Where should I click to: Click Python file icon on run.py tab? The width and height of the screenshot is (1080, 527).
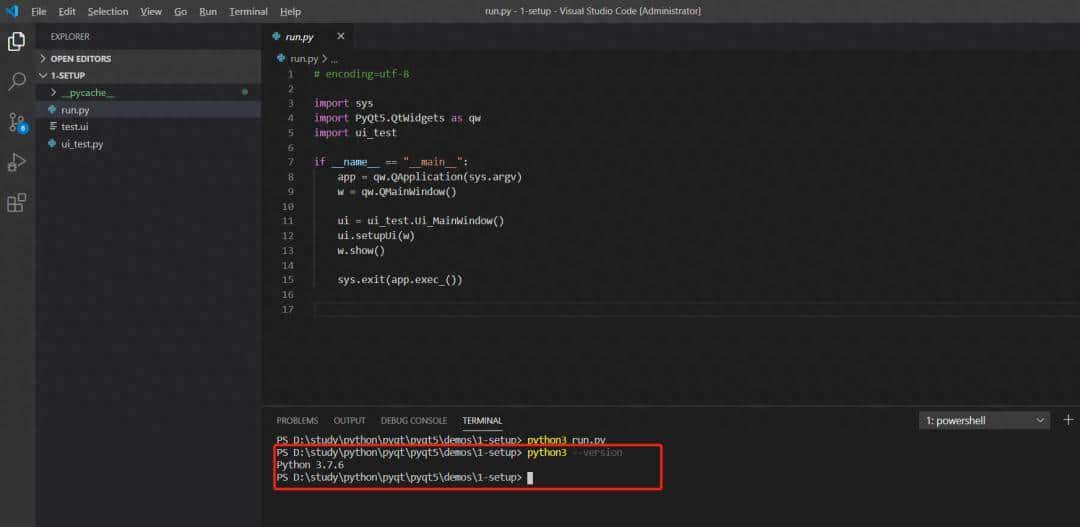point(277,37)
